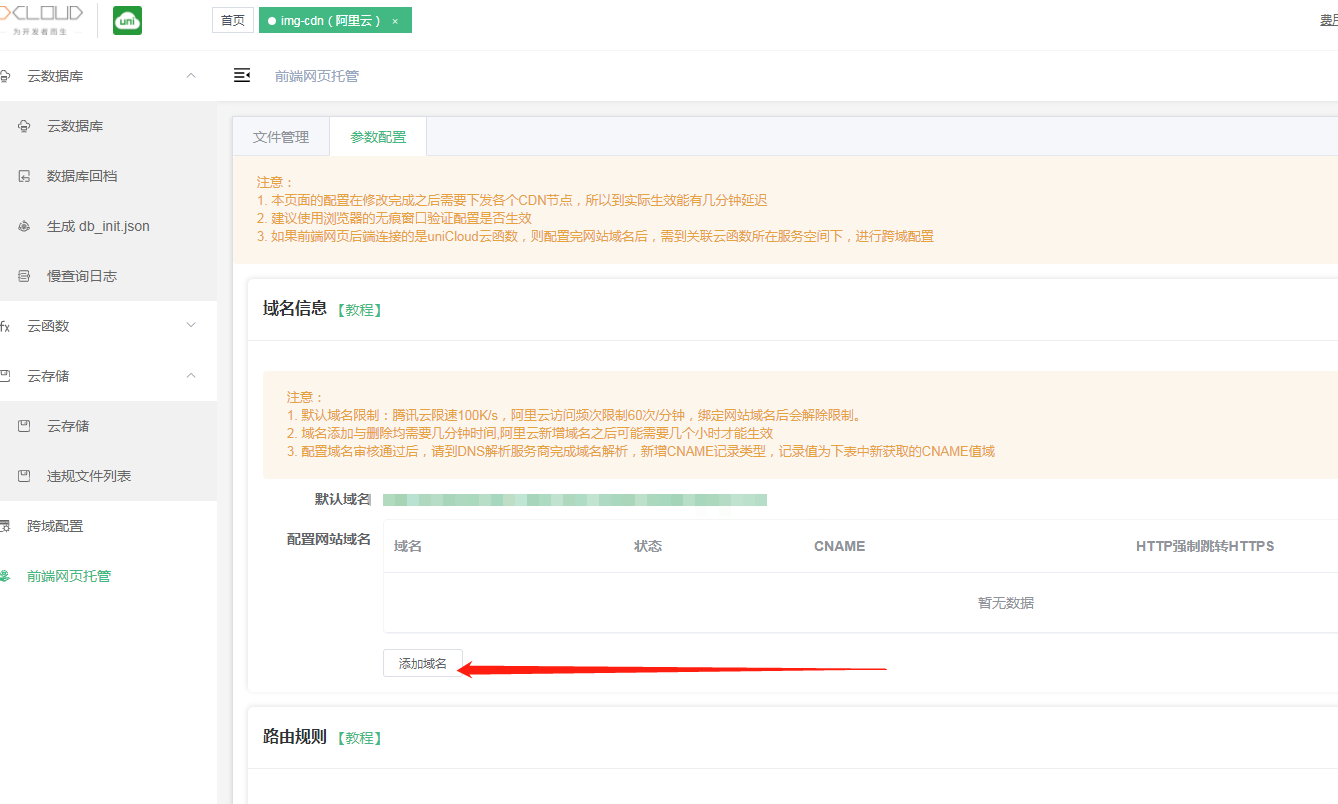The image size is (1338, 804).
Task: Open the 教程 link next to 路由规则
Action: pyautogui.click(x=360, y=738)
